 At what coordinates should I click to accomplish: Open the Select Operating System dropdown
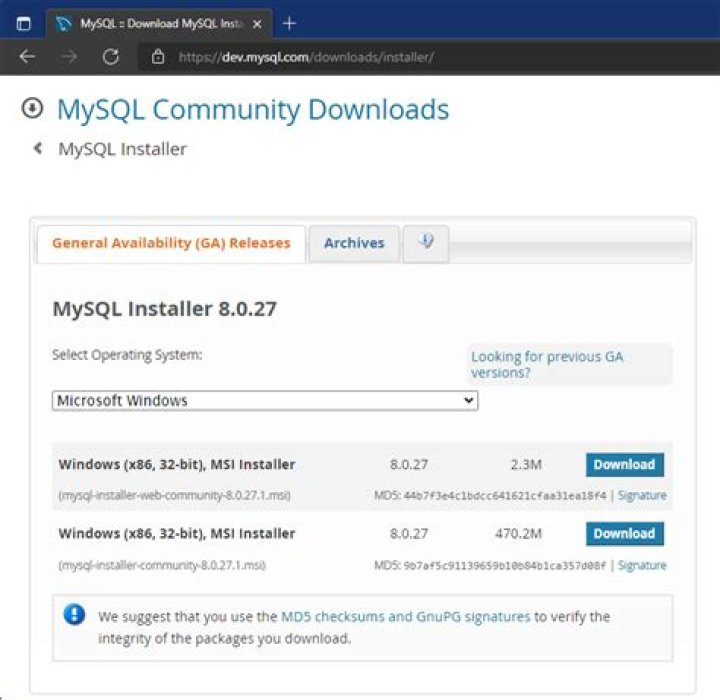[x=265, y=401]
